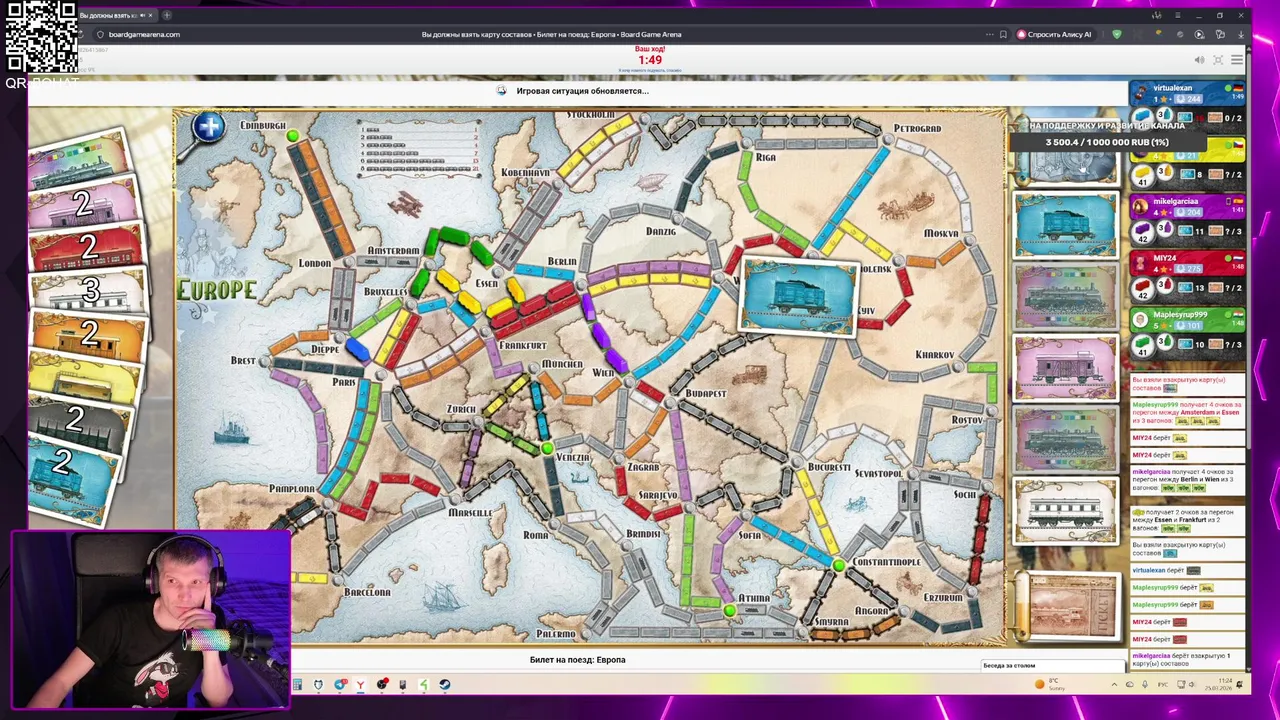
Task: Bookmark this page icon
Action: point(1003,34)
